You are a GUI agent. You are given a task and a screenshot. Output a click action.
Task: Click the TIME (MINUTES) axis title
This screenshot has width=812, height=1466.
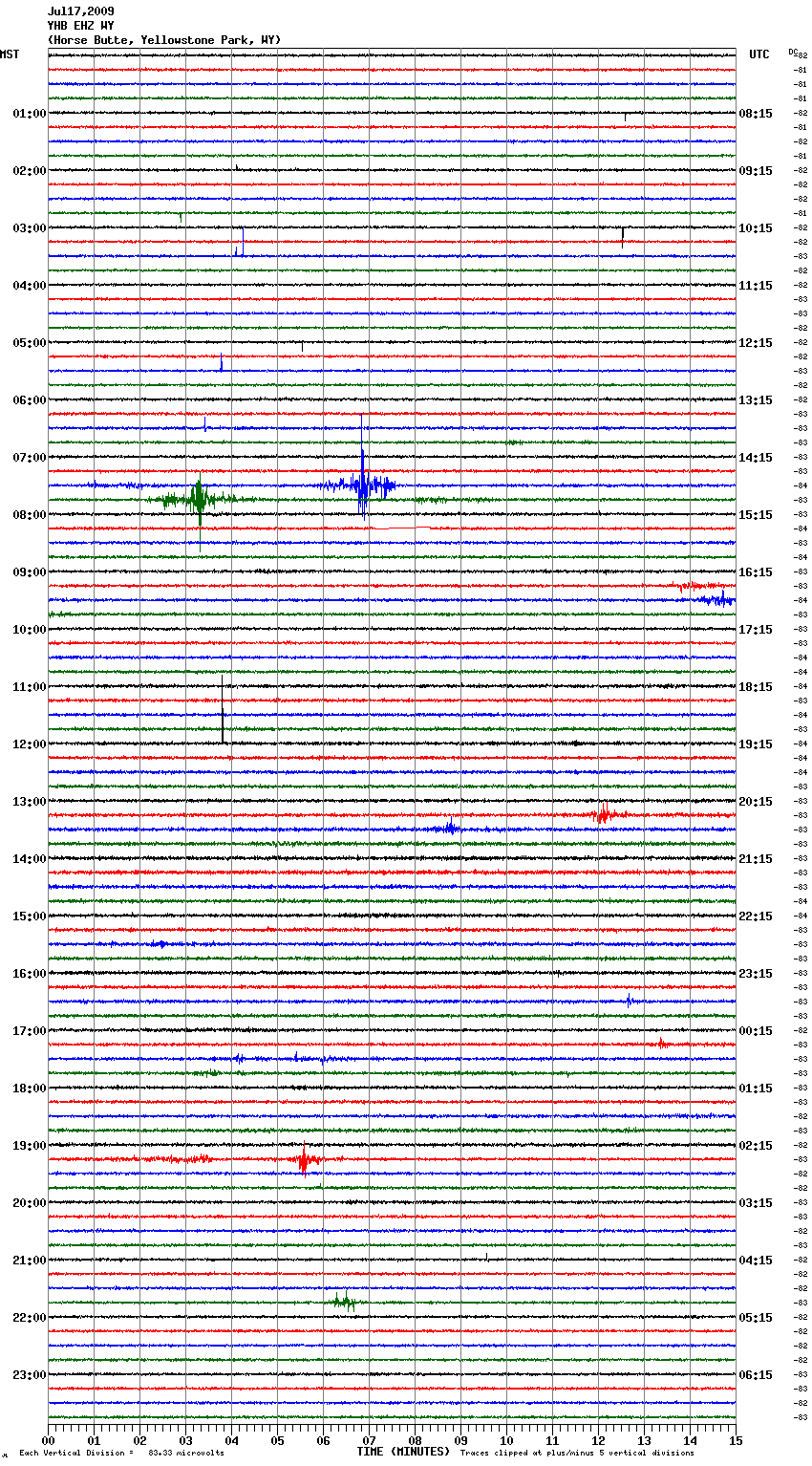403,1452
